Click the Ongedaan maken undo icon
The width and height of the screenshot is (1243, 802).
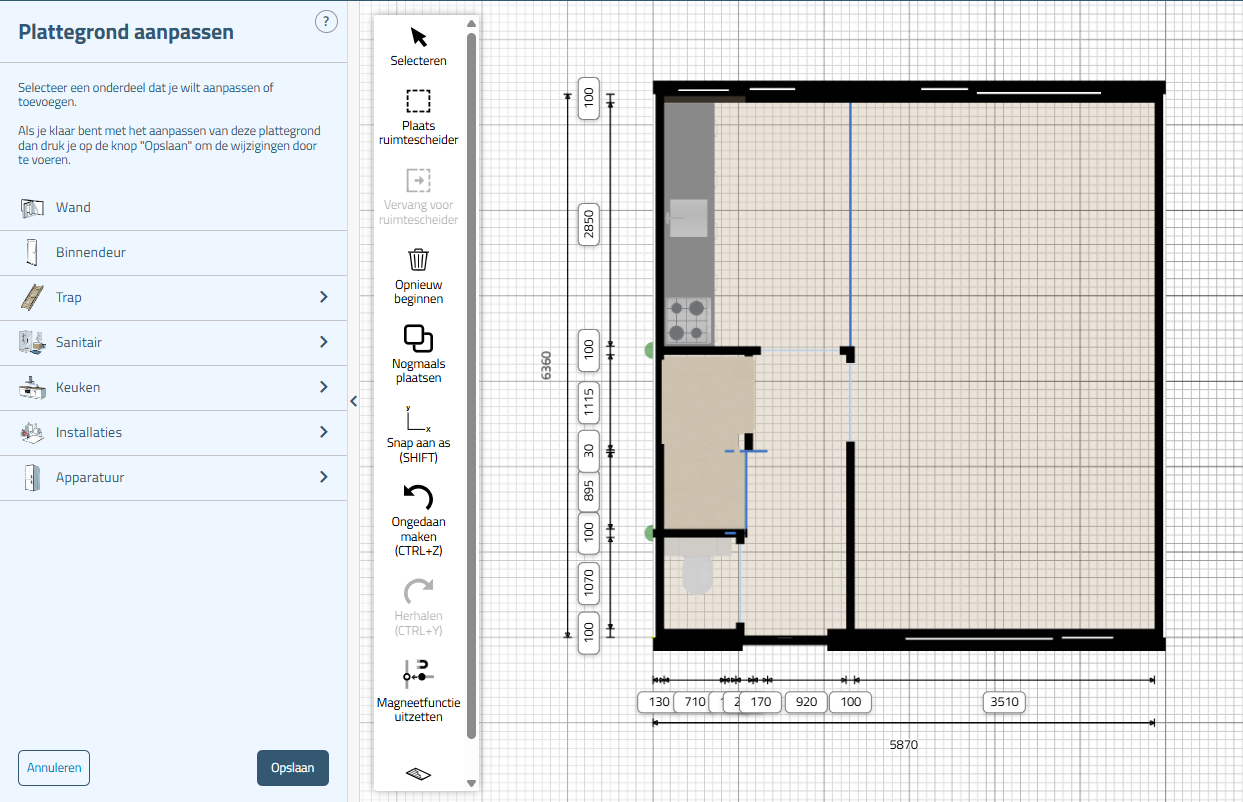[418, 497]
